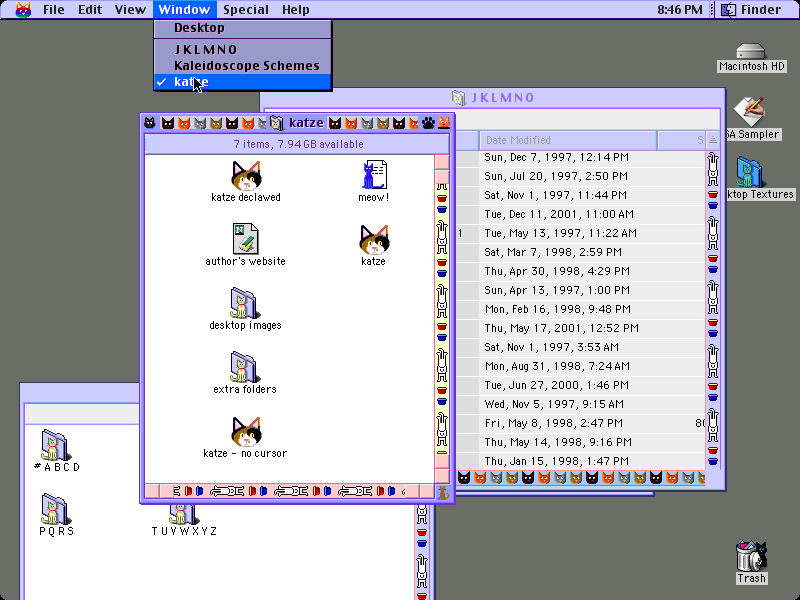Select the meow! document icon
Viewport: 800px width, 600px height.
(374, 175)
